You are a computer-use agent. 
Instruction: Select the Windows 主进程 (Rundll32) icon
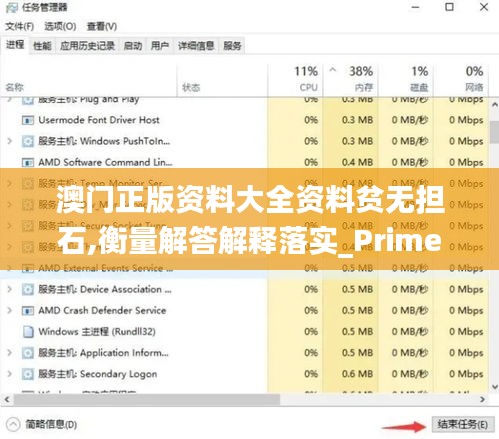pos(28,332)
